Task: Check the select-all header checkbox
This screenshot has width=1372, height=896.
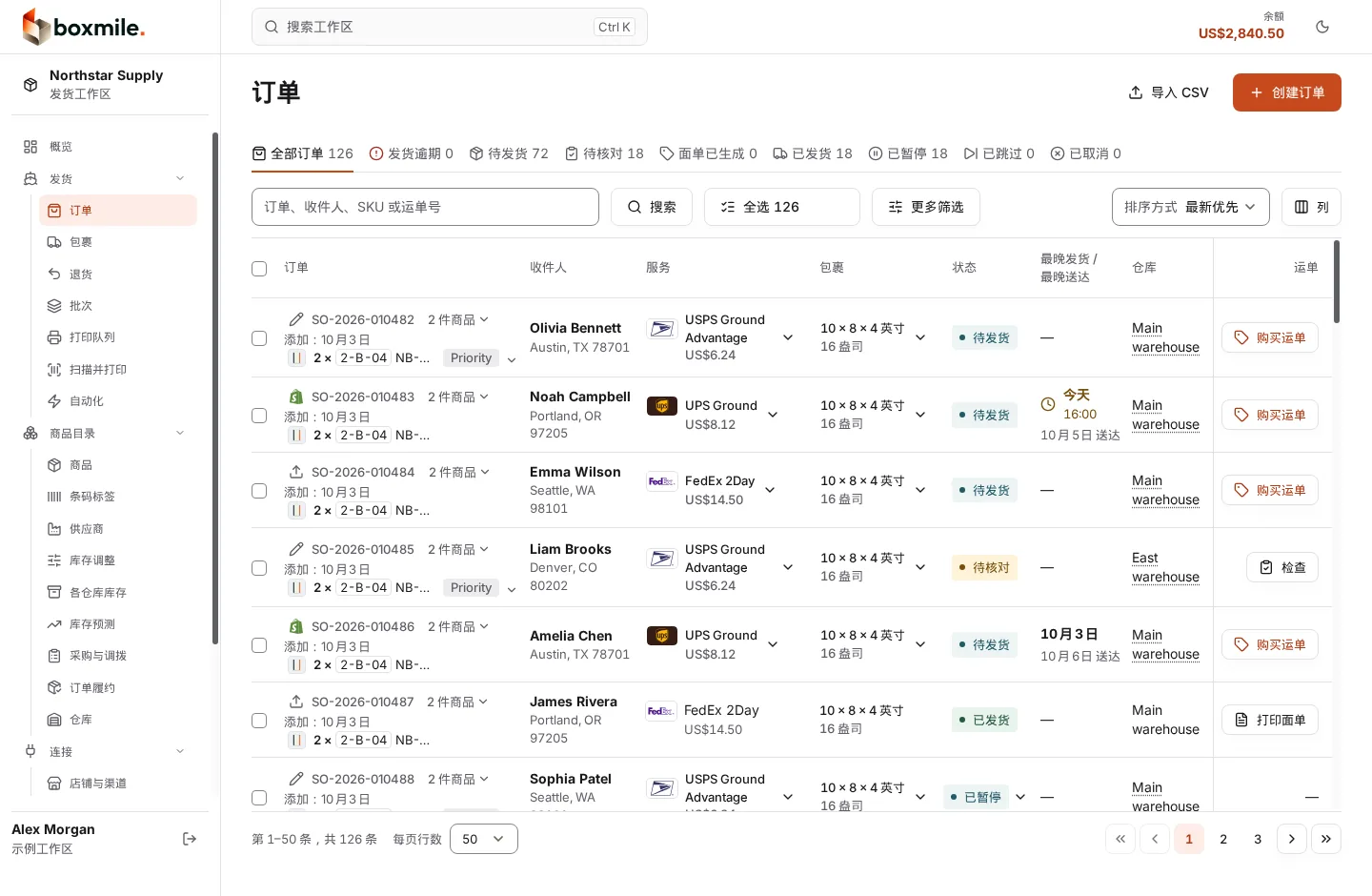Action: (x=259, y=269)
